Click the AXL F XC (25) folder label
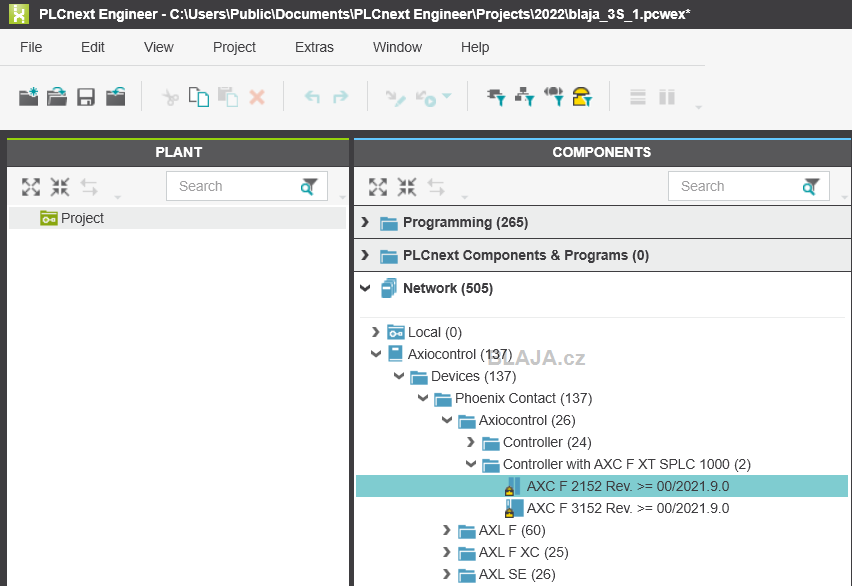 [x=523, y=552]
